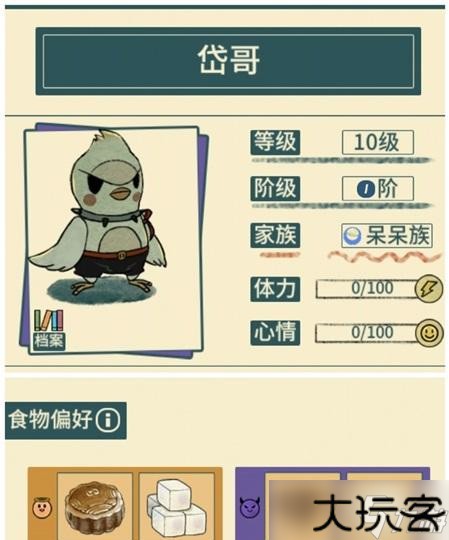Tap the 阶级 label
The height and width of the screenshot is (540, 449).
click(275, 189)
